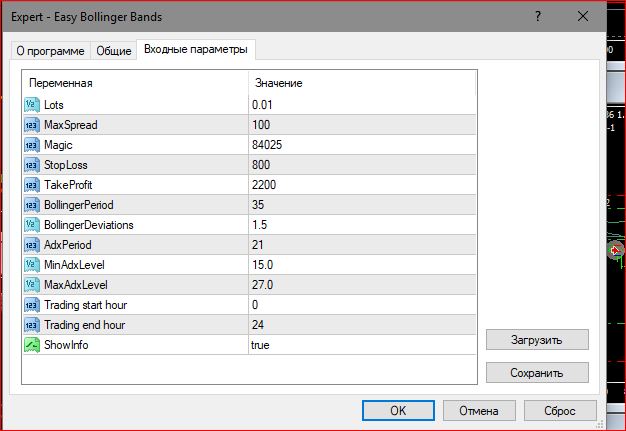
Task: Click the Отмена button
Action: [479, 411]
